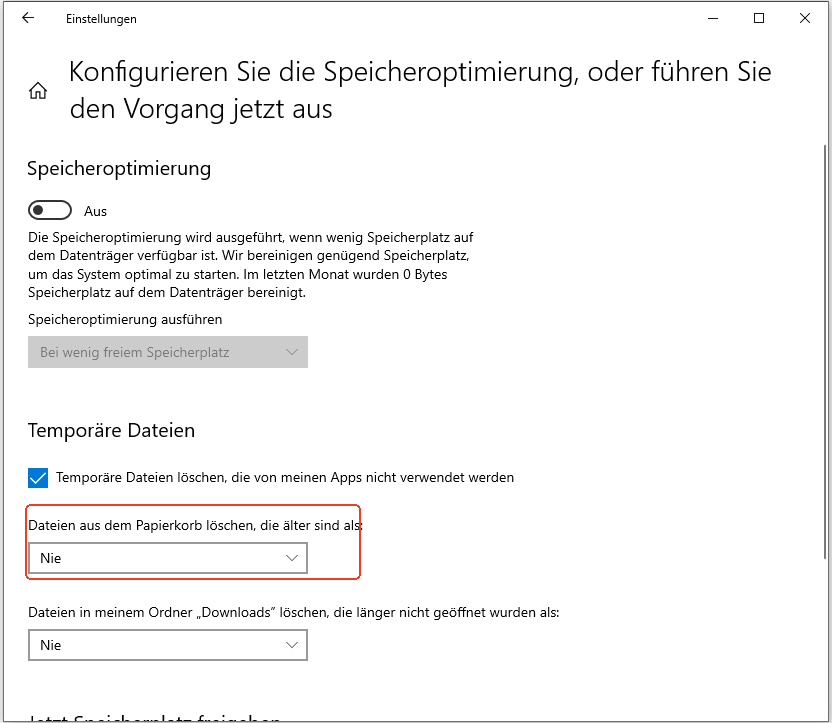Enable the Speicheroptimierung switch
832x723 pixels.
pos(50,210)
